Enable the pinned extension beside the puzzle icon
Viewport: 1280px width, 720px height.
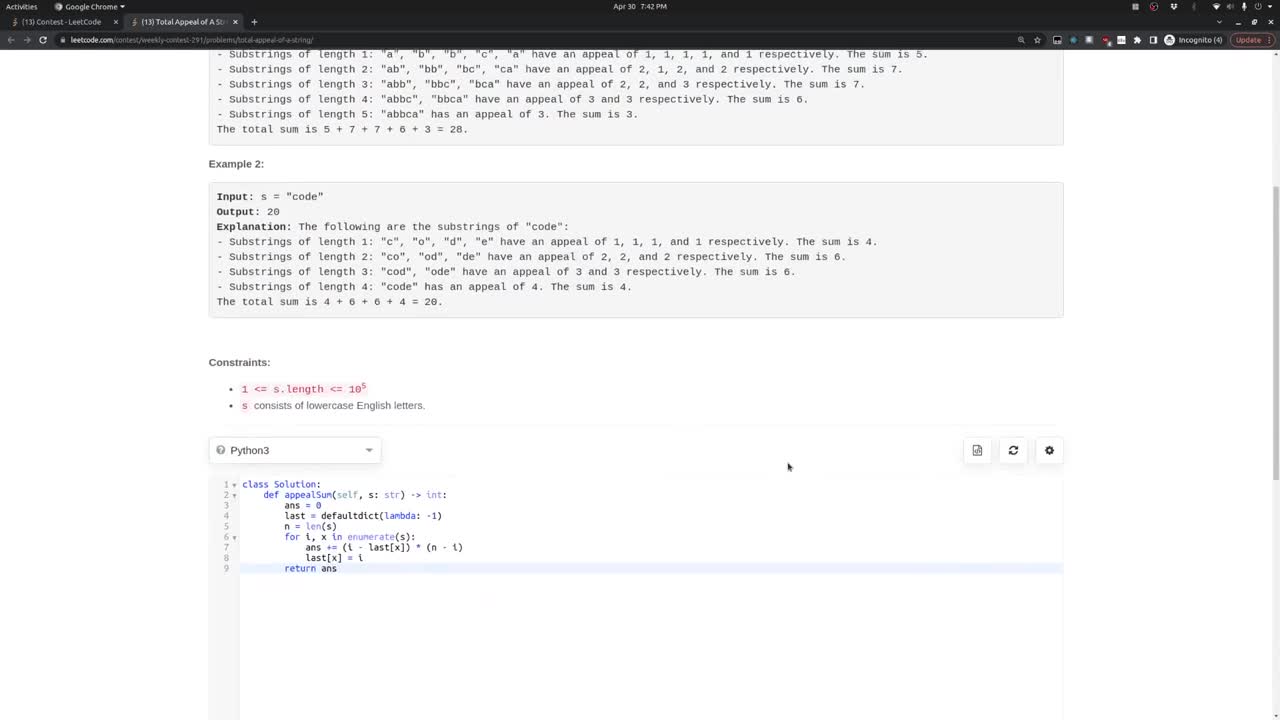[x=1122, y=40]
